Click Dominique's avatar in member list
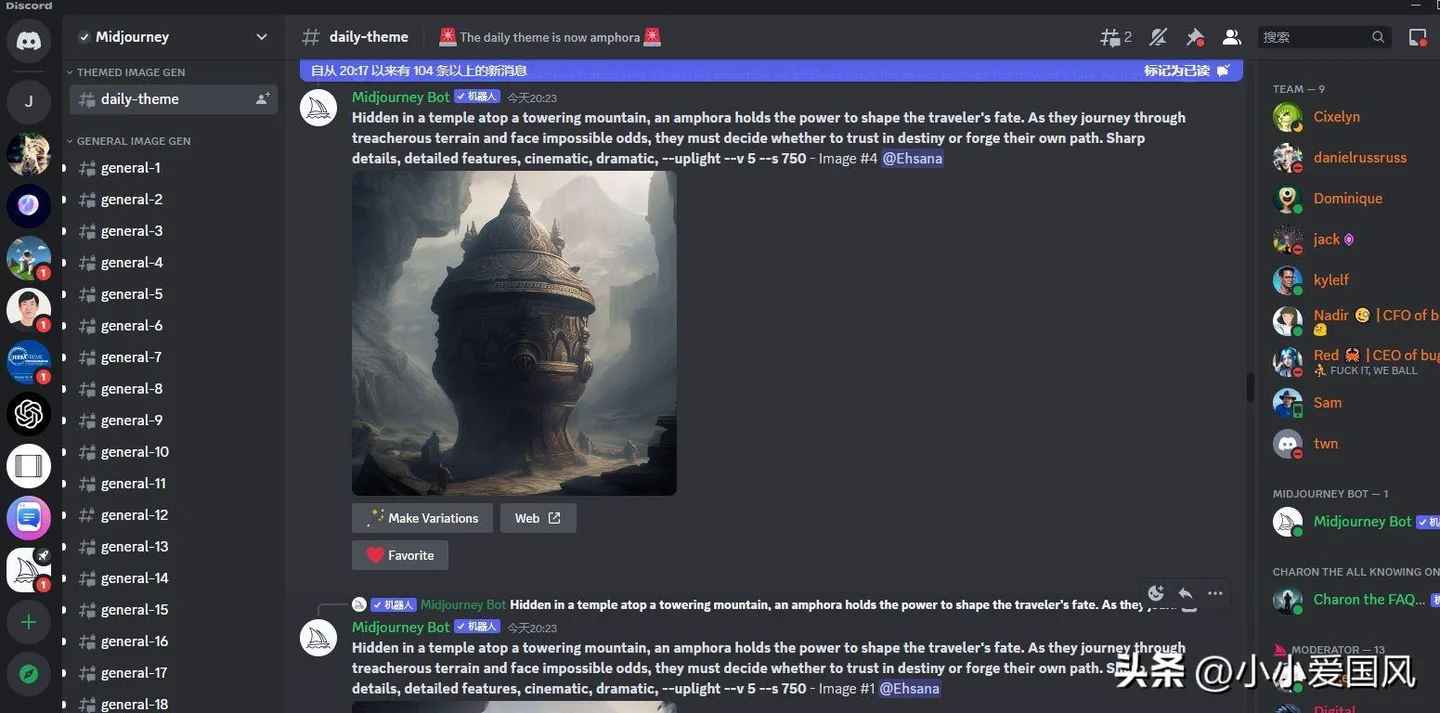 [1288, 199]
